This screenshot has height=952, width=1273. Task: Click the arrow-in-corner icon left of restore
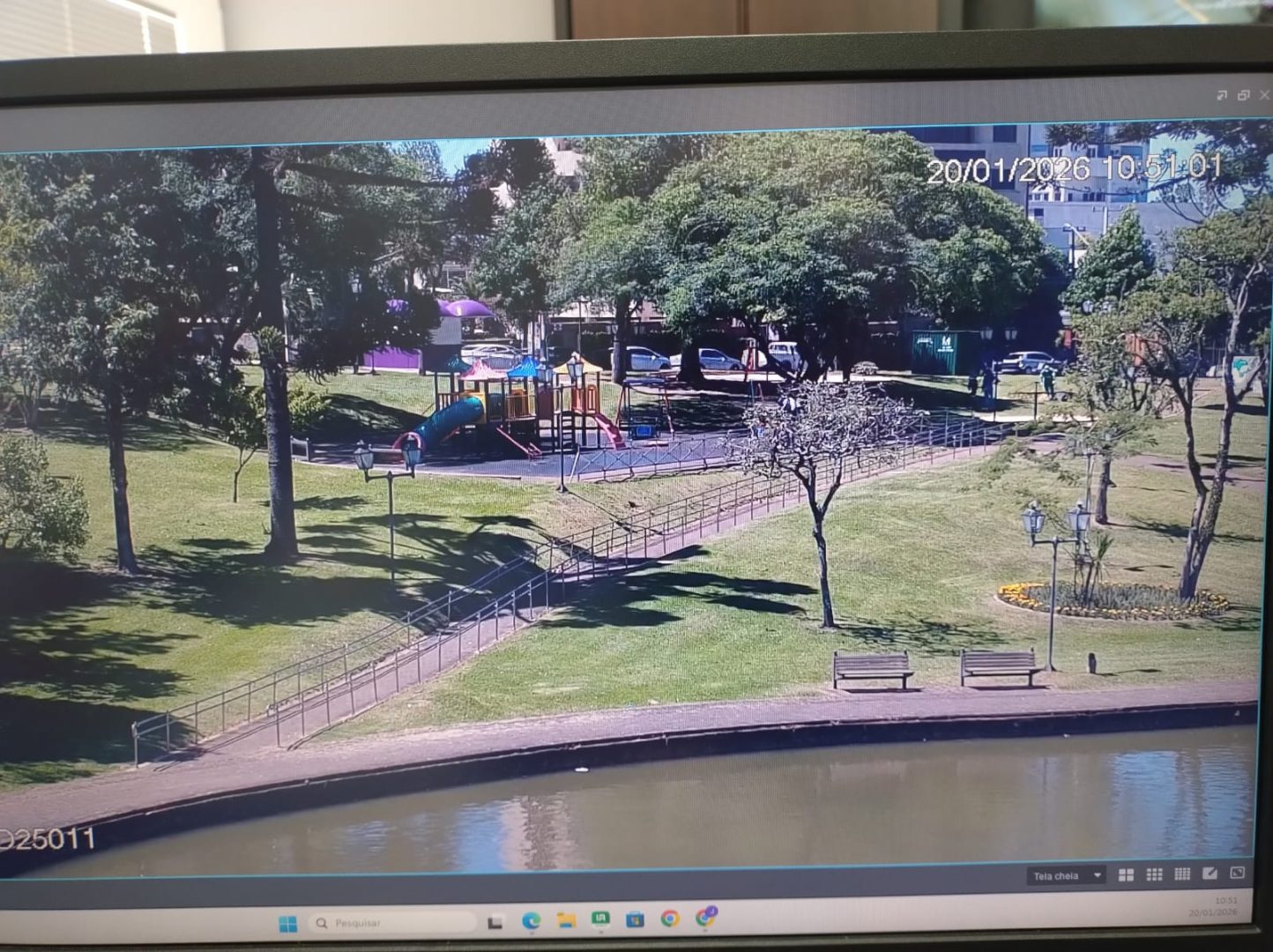(1221, 95)
